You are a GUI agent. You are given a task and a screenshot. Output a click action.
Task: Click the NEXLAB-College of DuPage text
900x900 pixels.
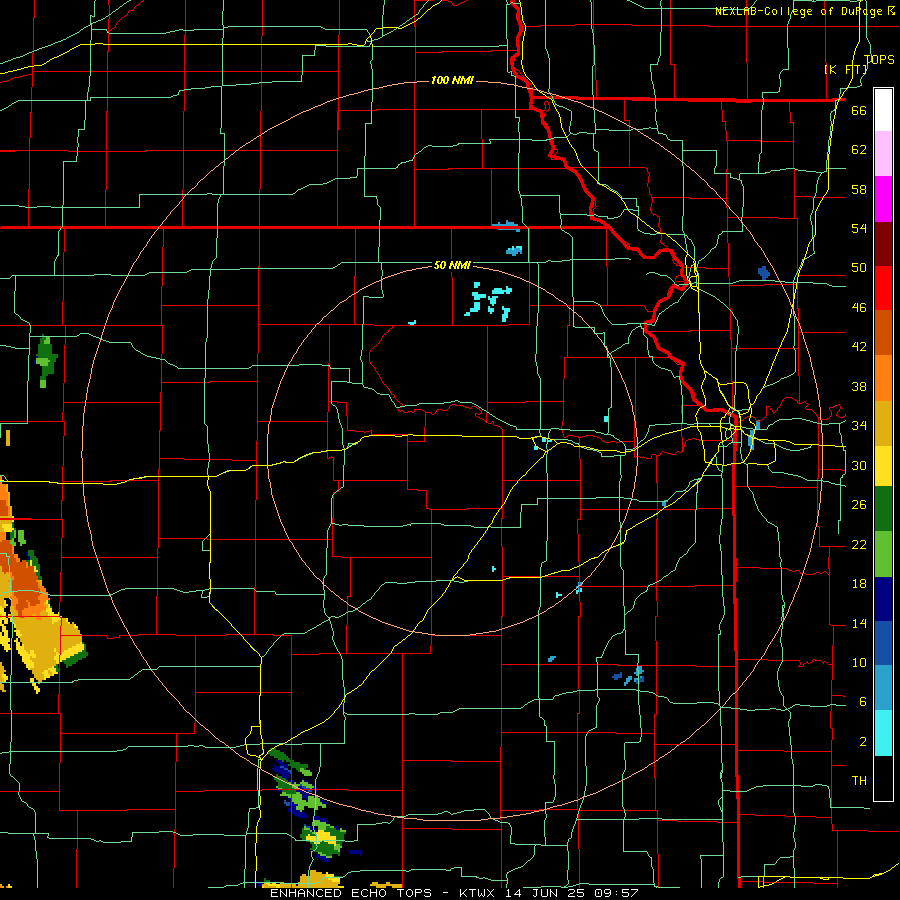click(800, 11)
